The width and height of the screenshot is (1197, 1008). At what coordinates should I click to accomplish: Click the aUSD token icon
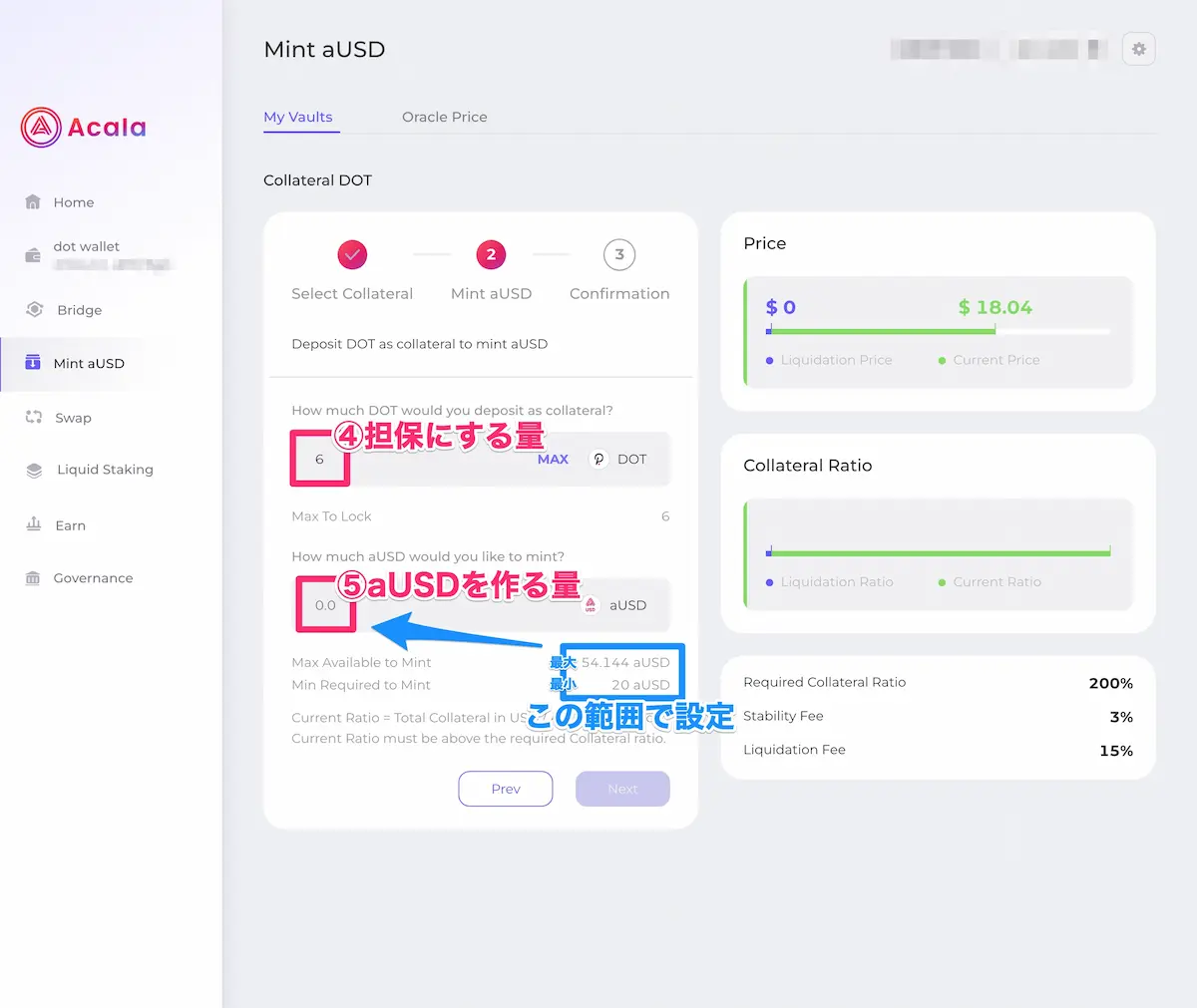[x=591, y=605]
